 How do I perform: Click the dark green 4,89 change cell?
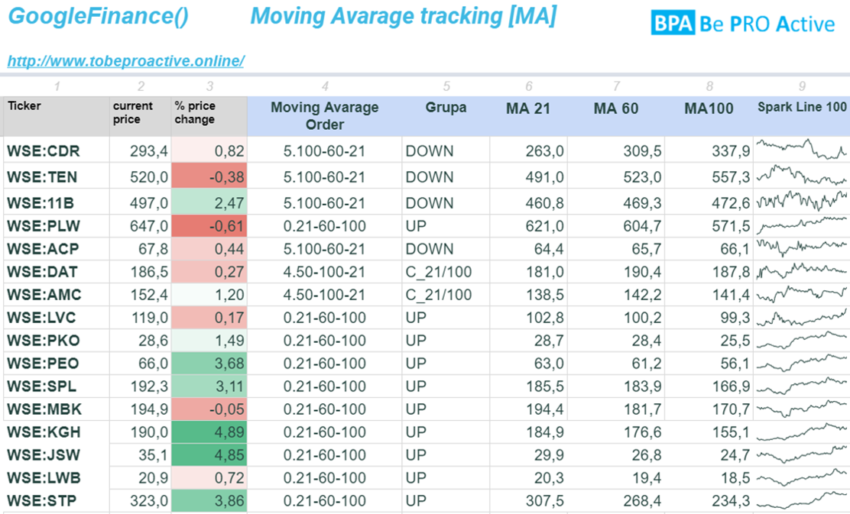(x=209, y=432)
